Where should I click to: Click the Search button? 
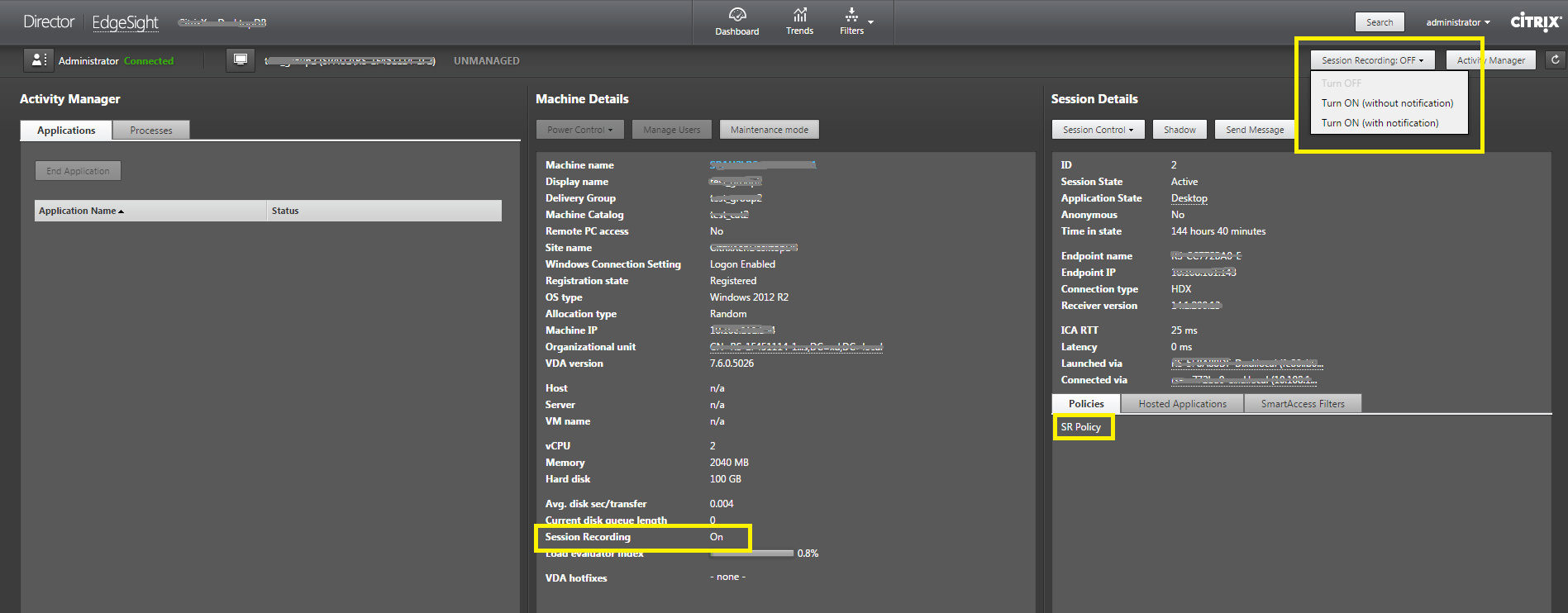pyautogui.click(x=1379, y=22)
